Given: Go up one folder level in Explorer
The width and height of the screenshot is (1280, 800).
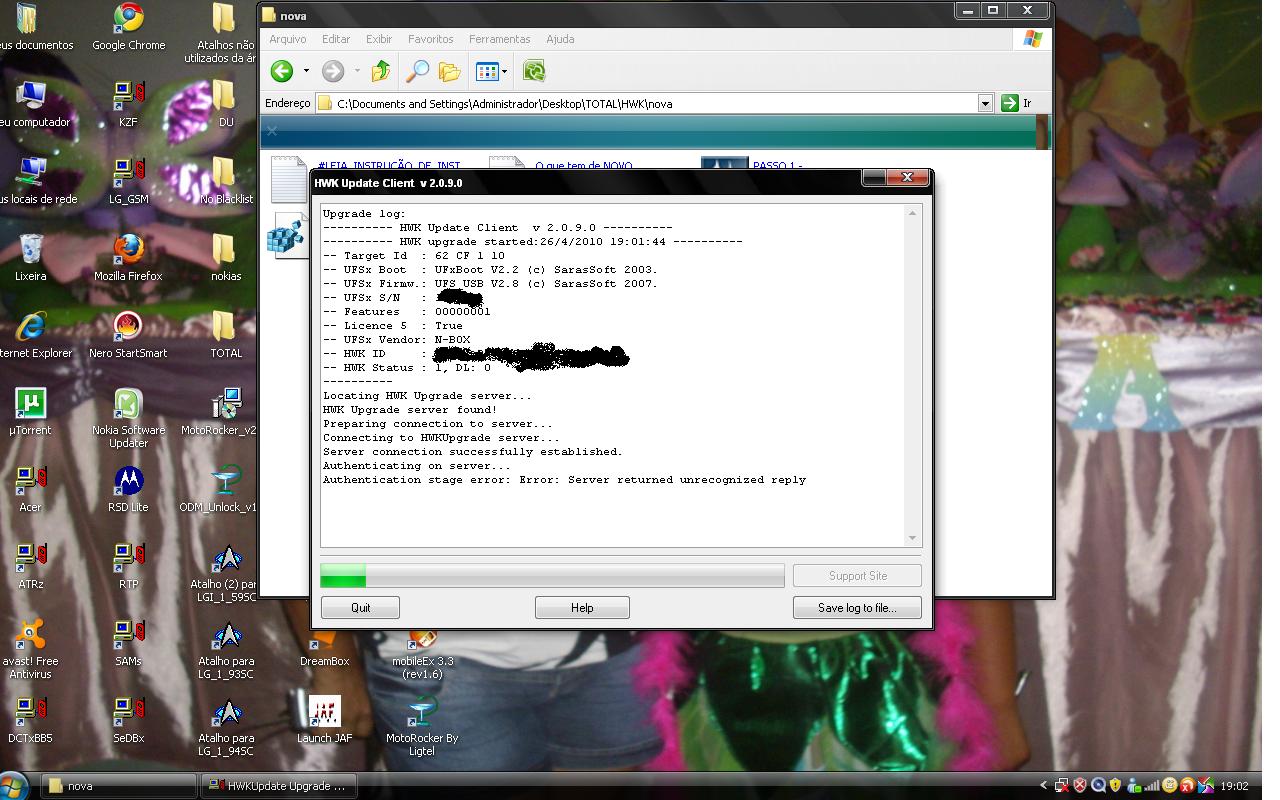Looking at the screenshot, I should pyautogui.click(x=380, y=71).
